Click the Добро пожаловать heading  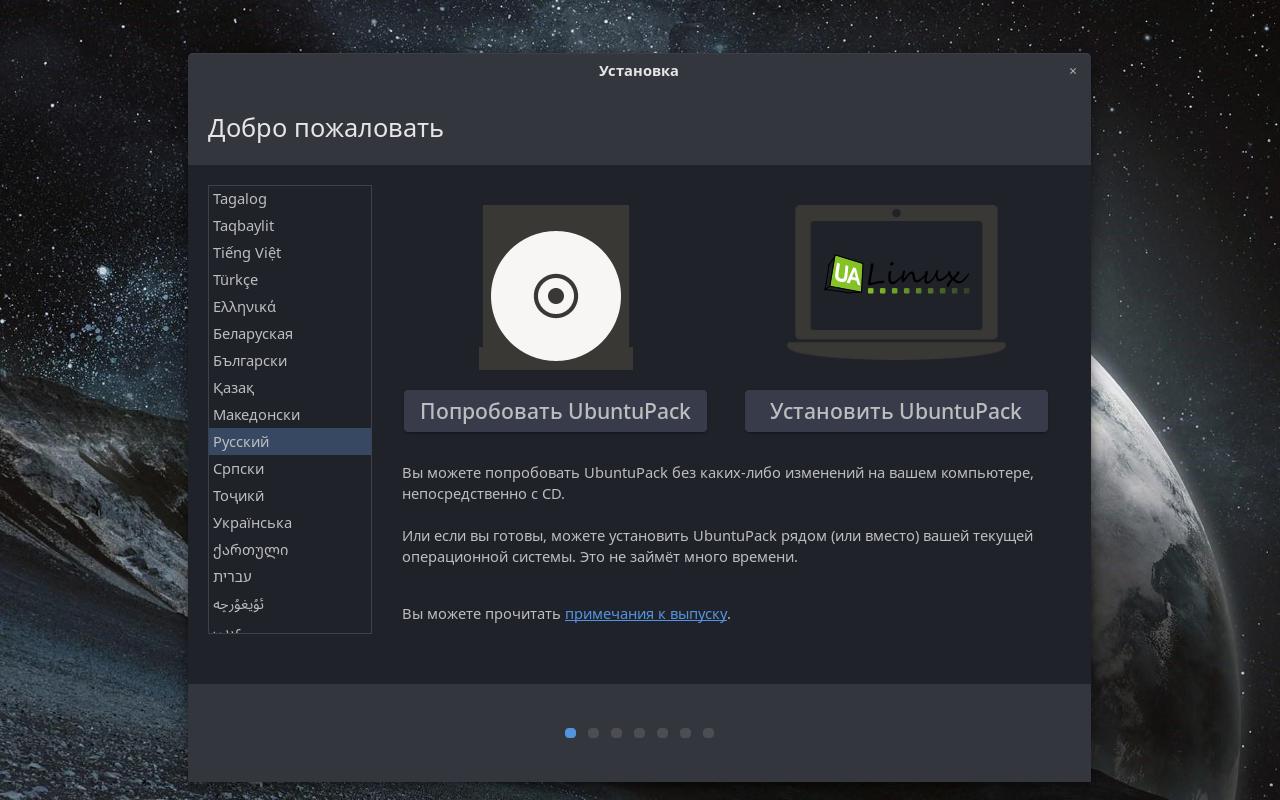click(x=325, y=129)
